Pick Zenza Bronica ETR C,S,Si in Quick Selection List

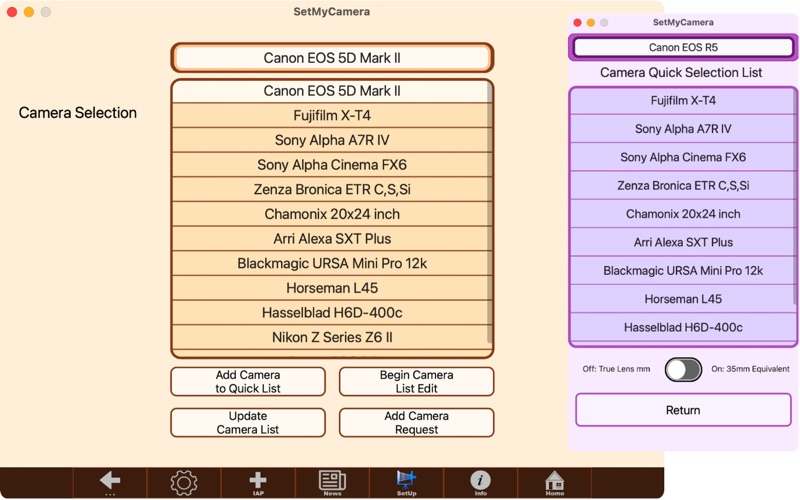[x=682, y=185]
